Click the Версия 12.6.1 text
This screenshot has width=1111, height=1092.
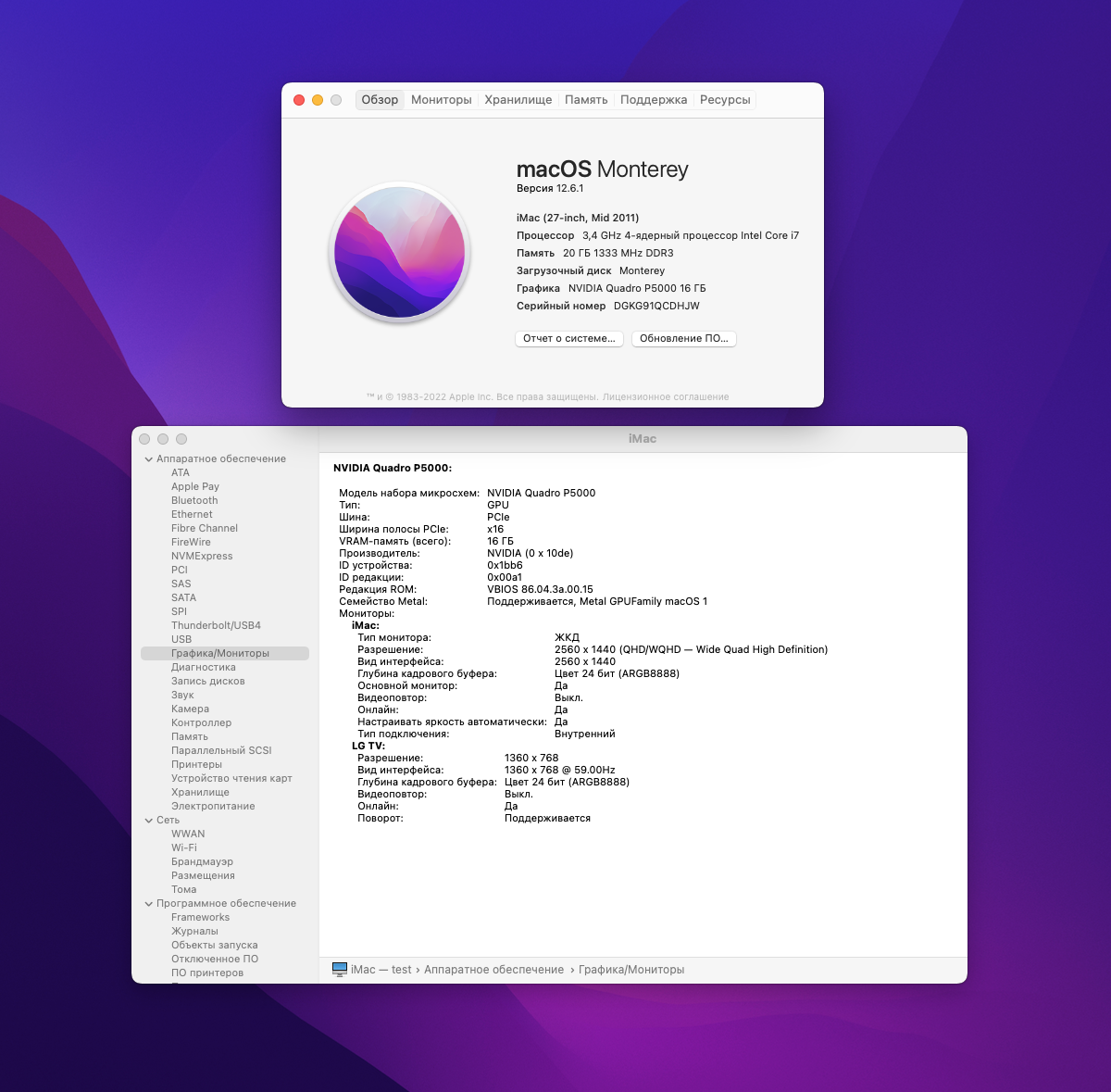(550, 189)
